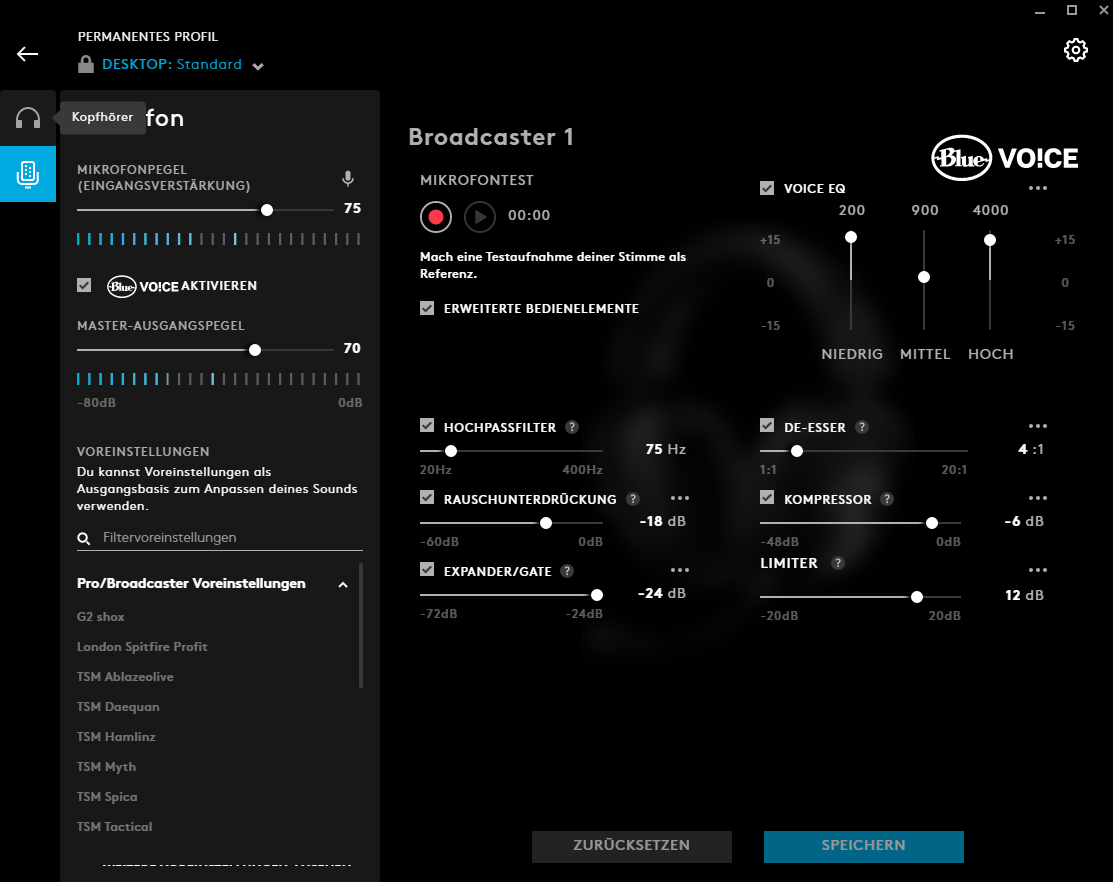Image resolution: width=1113 pixels, height=882 pixels.
Task: Choose the TSM Daequan preset
Action: coord(118,707)
